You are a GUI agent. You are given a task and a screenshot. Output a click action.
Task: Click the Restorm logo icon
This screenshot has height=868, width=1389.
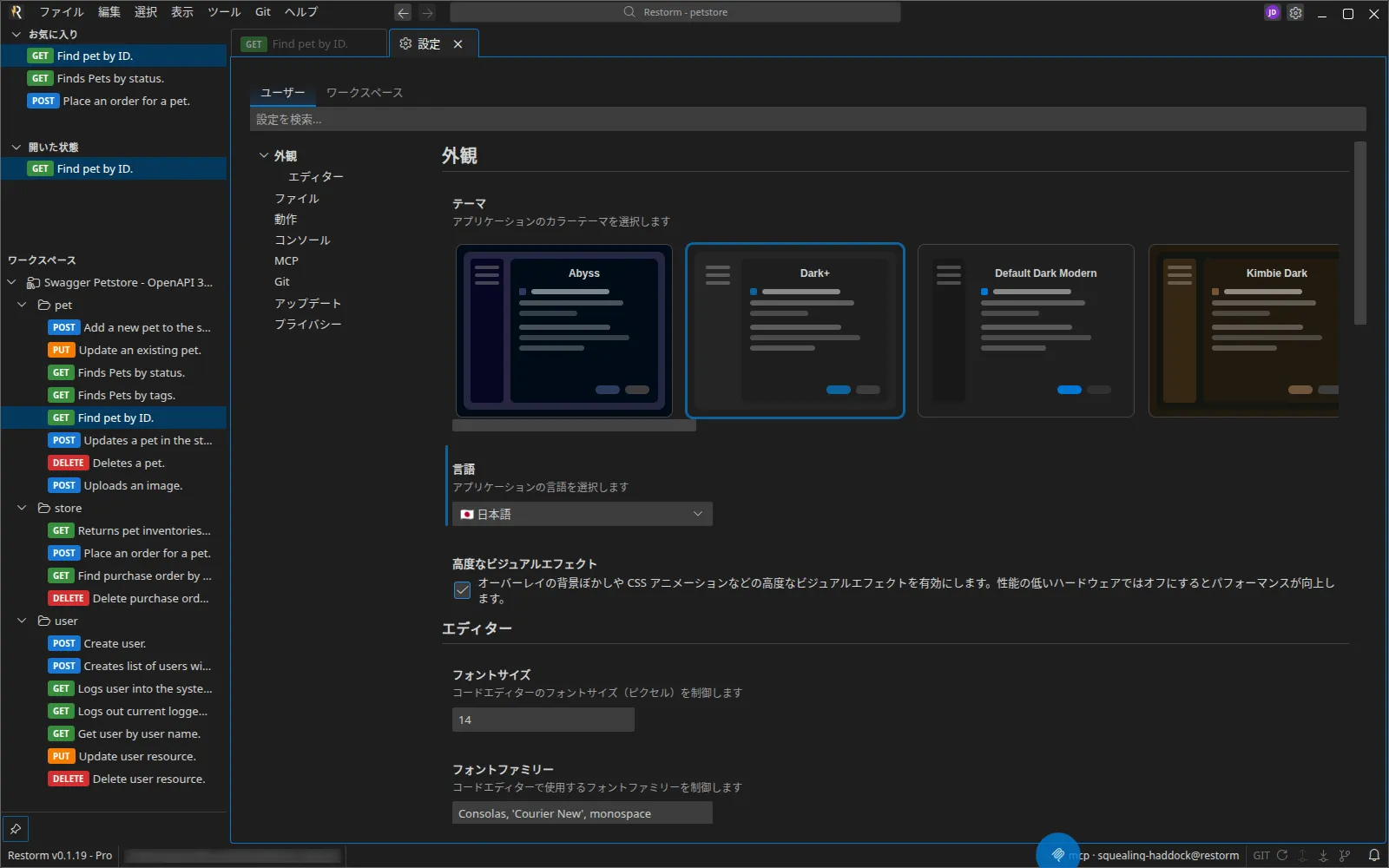[x=16, y=12]
